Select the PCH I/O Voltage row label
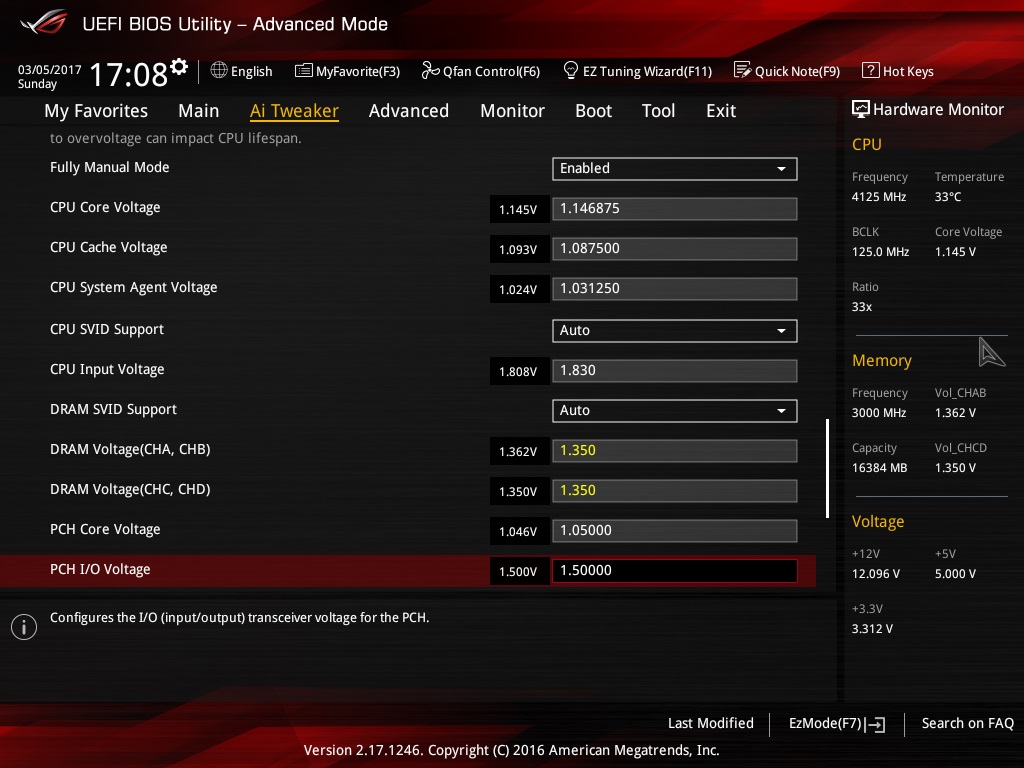 (x=100, y=569)
